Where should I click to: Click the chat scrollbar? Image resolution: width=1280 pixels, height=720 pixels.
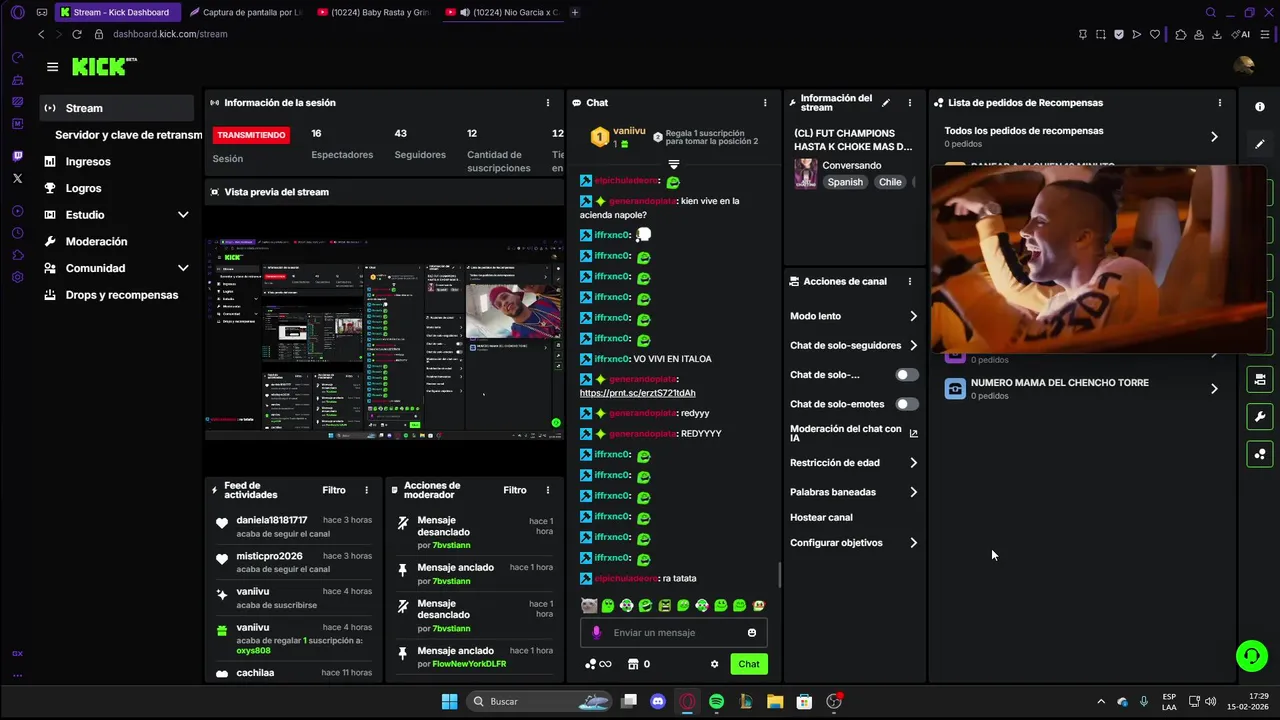coord(780,575)
